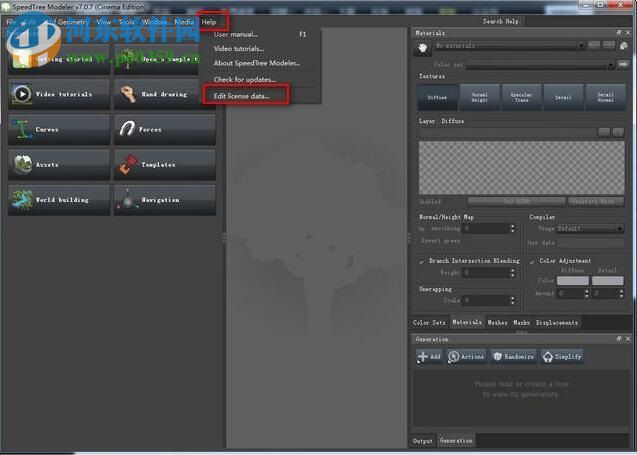Float the Generation panel
Viewport: 637px width, 455px height.
(619, 338)
